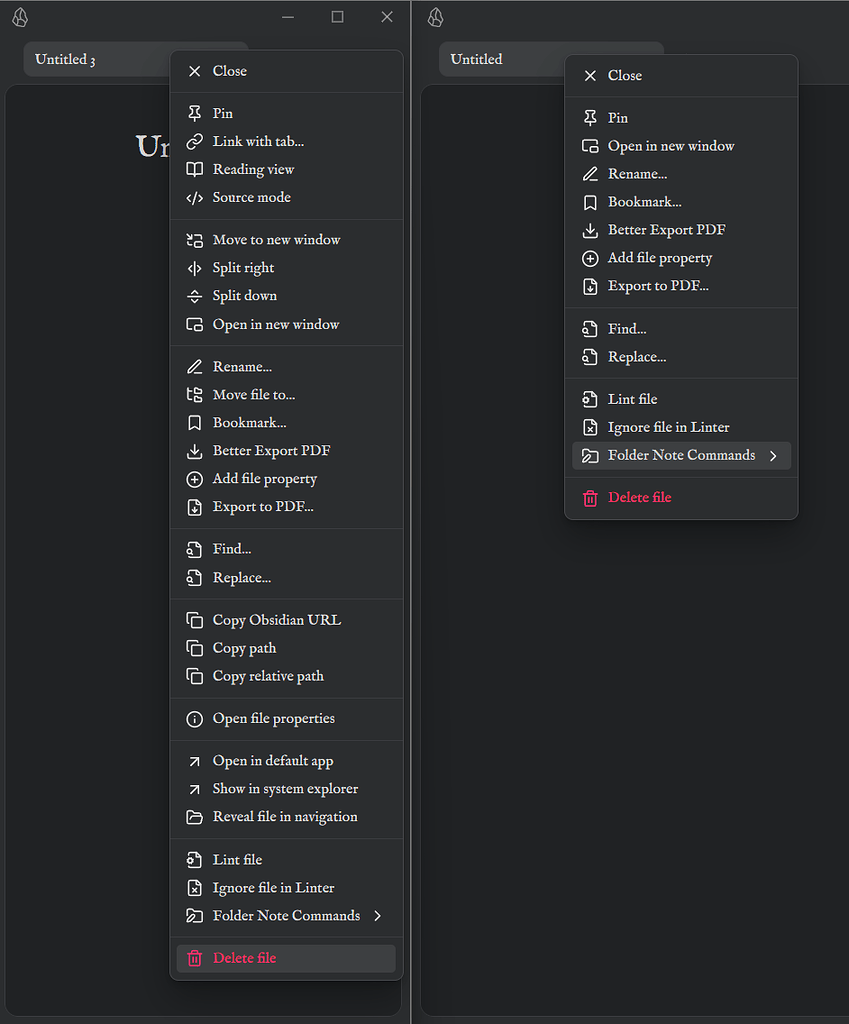Click the Copy Obsidian URL icon
The height and width of the screenshot is (1024, 849).
click(x=195, y=620)
